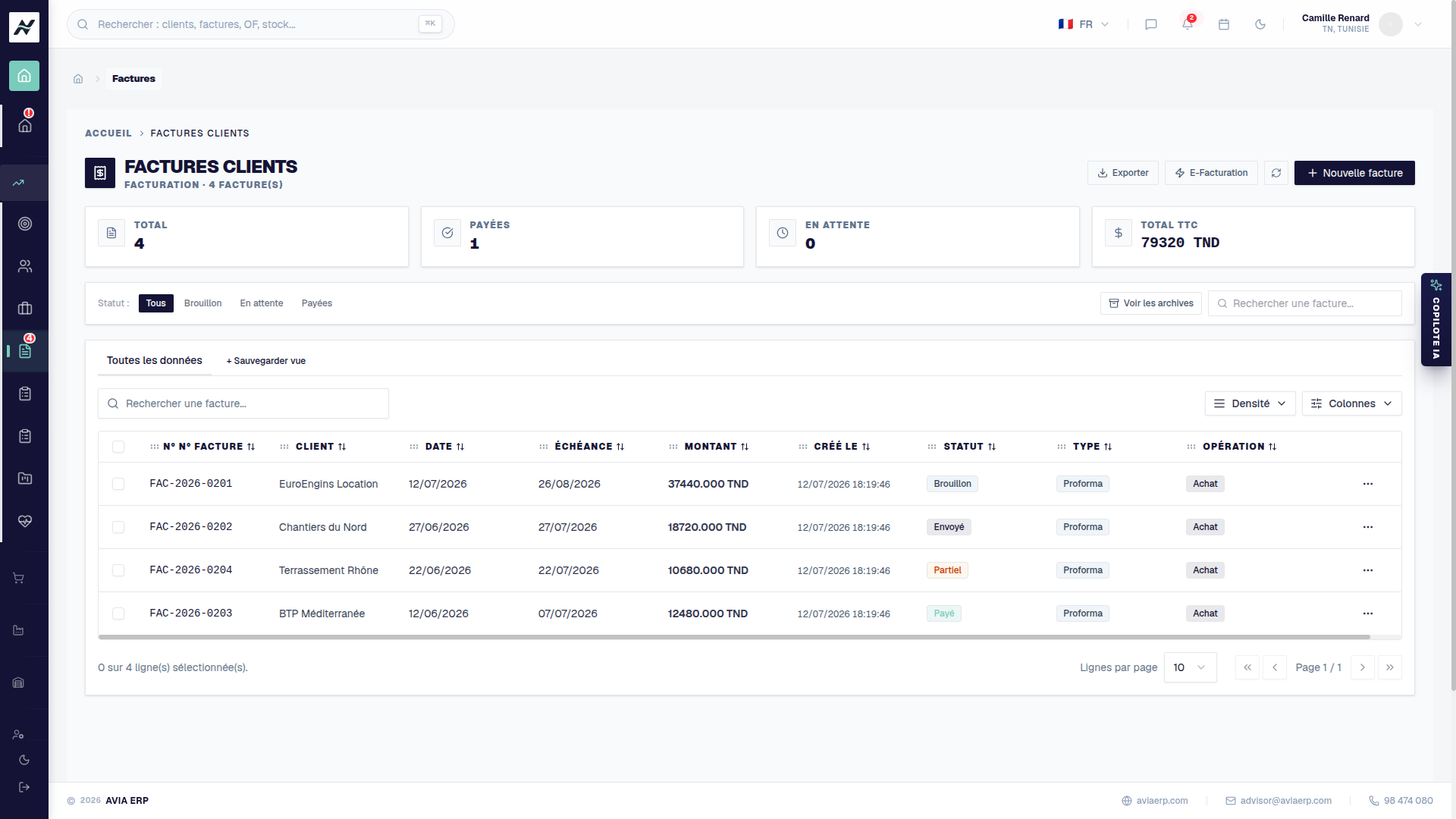Click the advisor@aviaerp.com email link
1456x819 pixels.
(1279, 801)
